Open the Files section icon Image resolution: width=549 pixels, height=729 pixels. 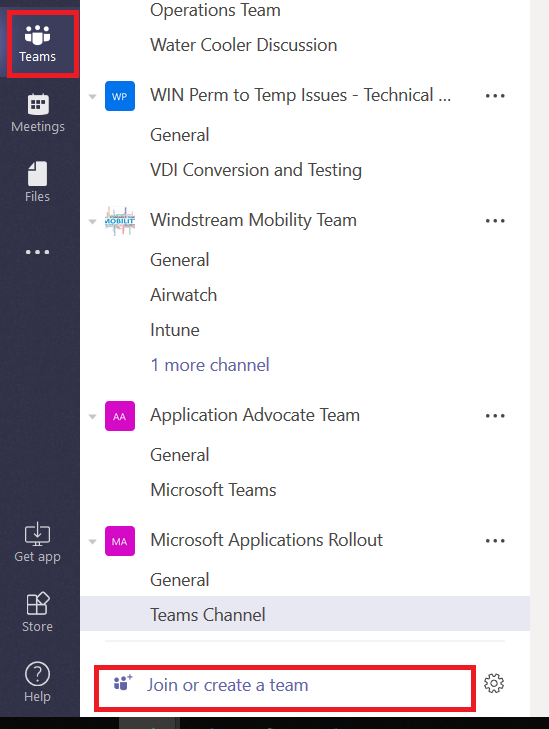pyautogui.click(x=38, y=173)
